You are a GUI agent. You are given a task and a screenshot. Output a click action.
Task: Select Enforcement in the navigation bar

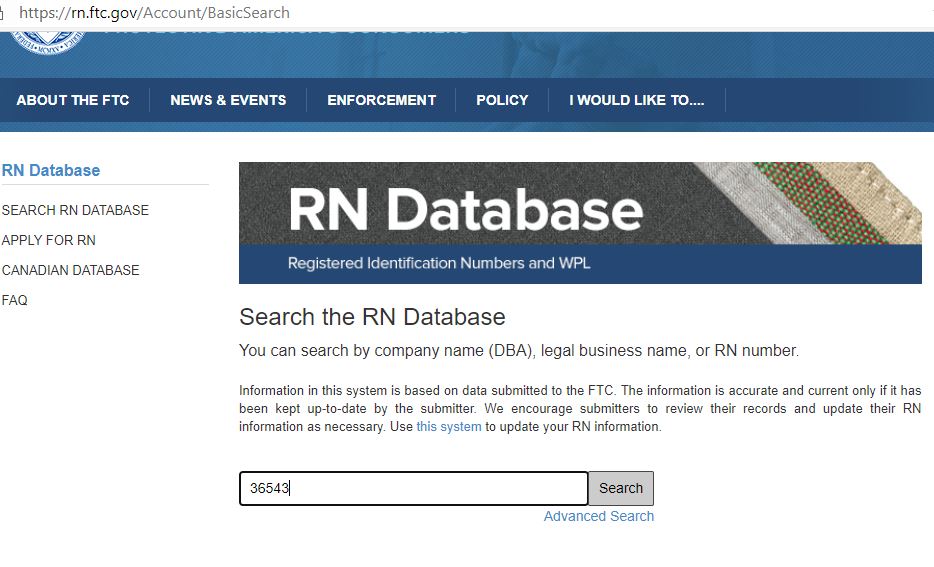point(381,100)
